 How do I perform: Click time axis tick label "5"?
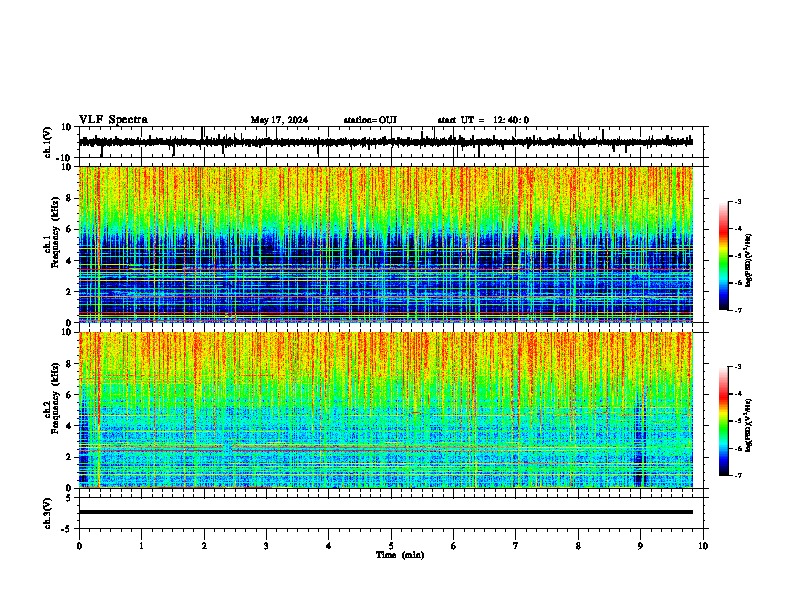(391, 546)
